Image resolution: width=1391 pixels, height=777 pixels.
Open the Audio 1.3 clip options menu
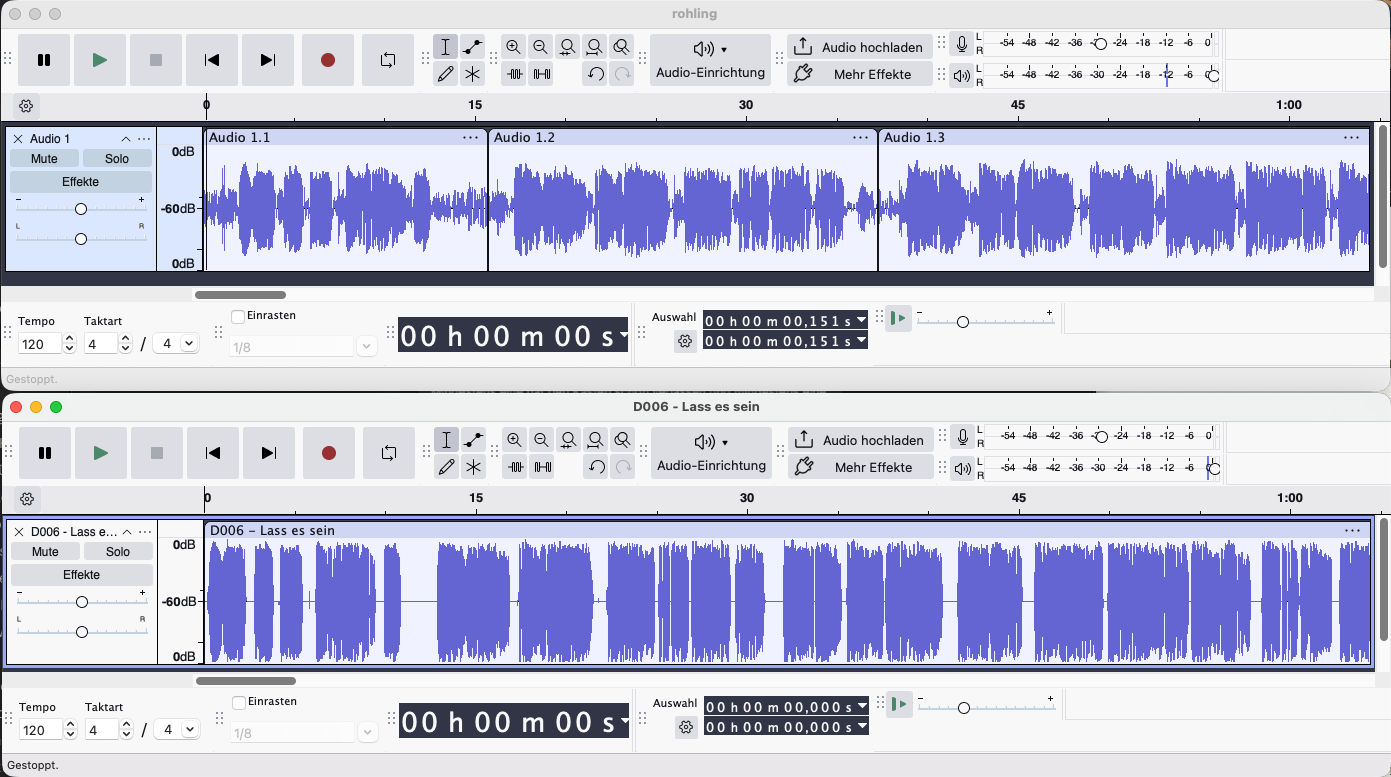pos(1352,138)
